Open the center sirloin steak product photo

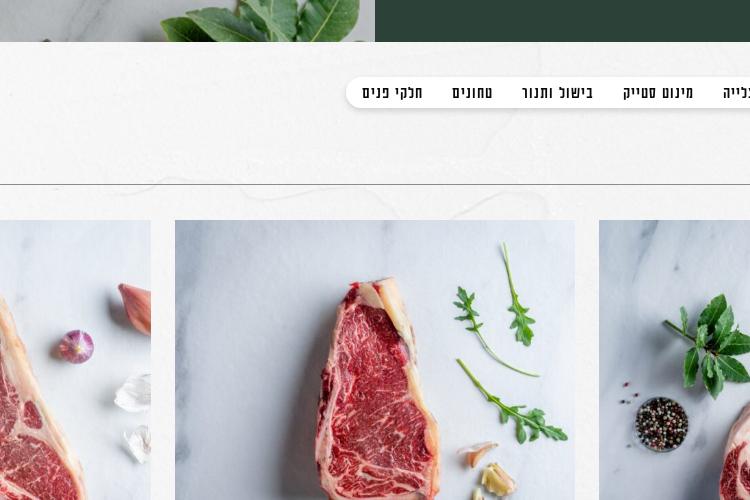tap(375, 360)
